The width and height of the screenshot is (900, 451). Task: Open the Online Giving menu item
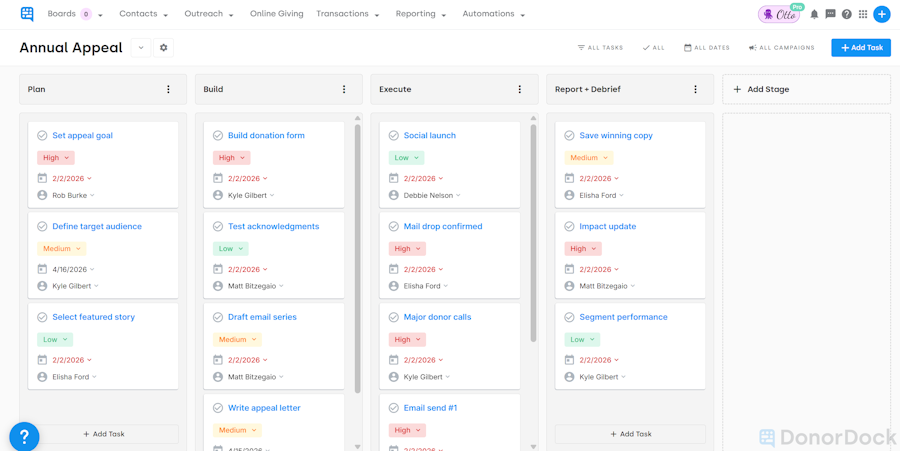(x=276, y=14)
